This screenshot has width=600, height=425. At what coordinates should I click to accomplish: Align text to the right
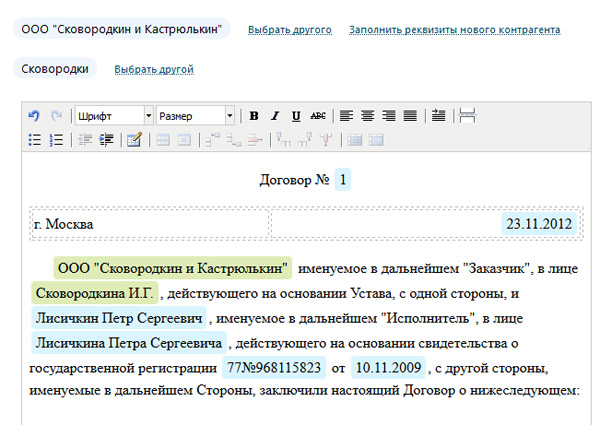point(389,116)
